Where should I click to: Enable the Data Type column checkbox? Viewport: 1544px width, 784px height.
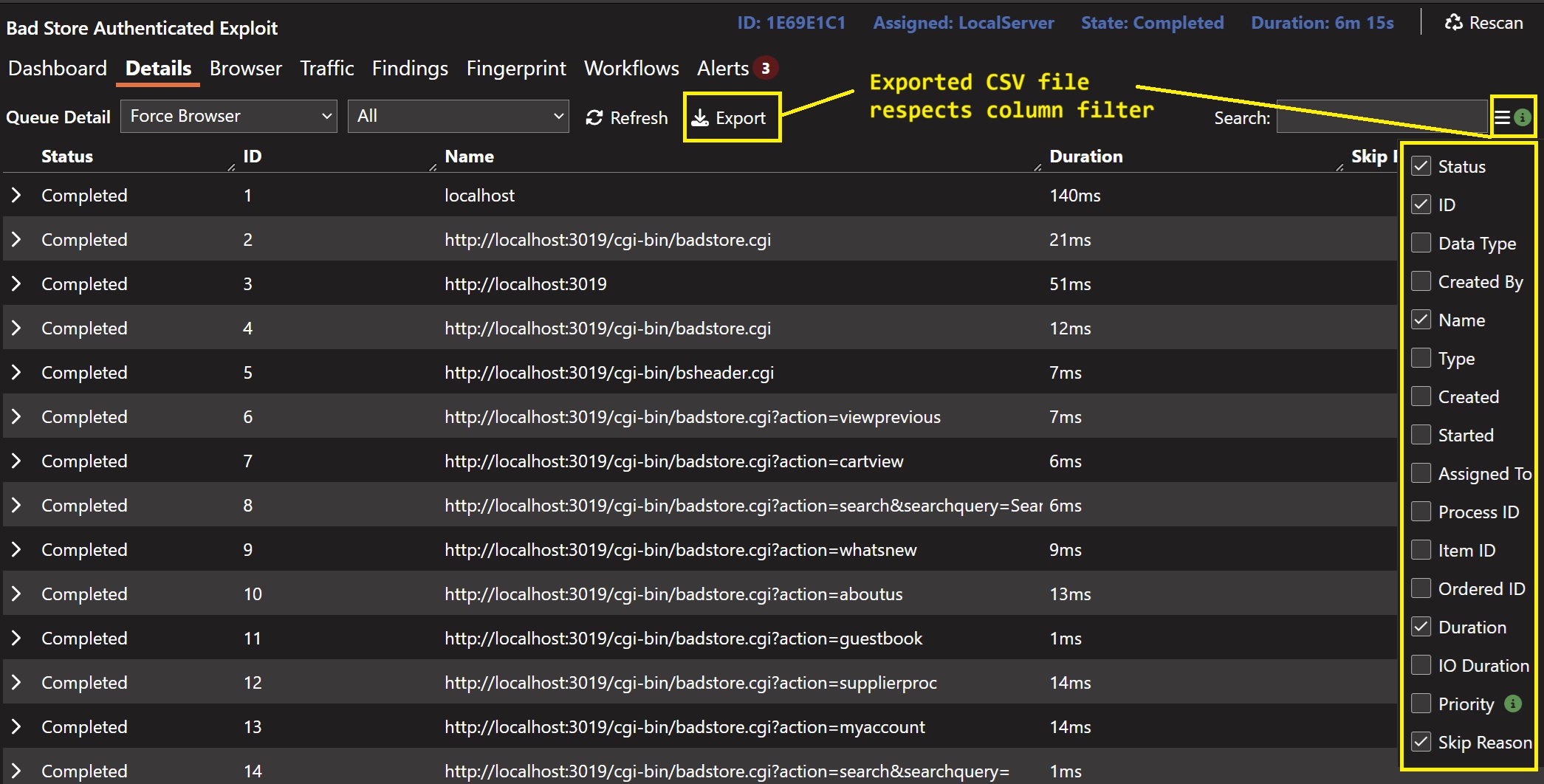(x=1421, y=243)
